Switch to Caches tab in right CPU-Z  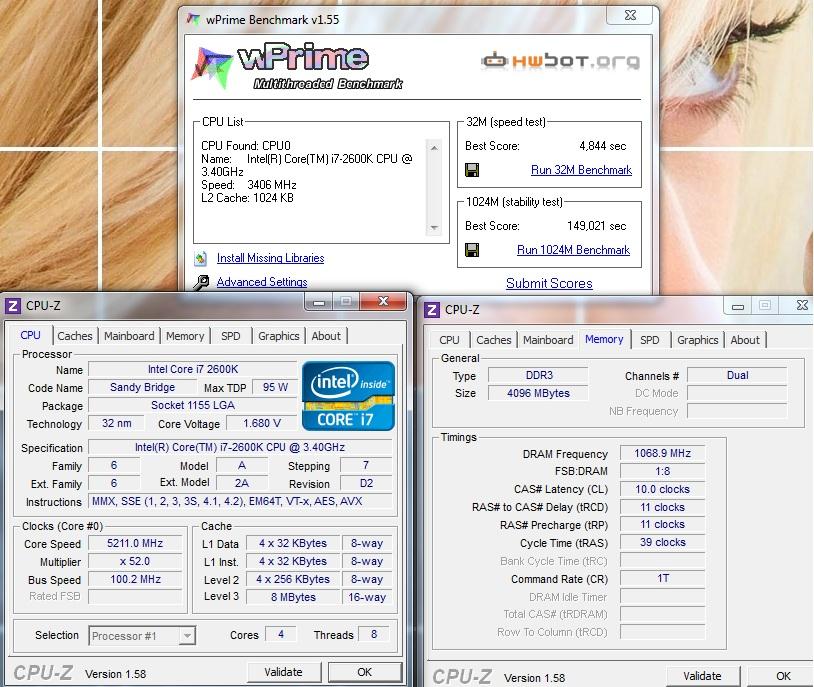click(494, 340)
